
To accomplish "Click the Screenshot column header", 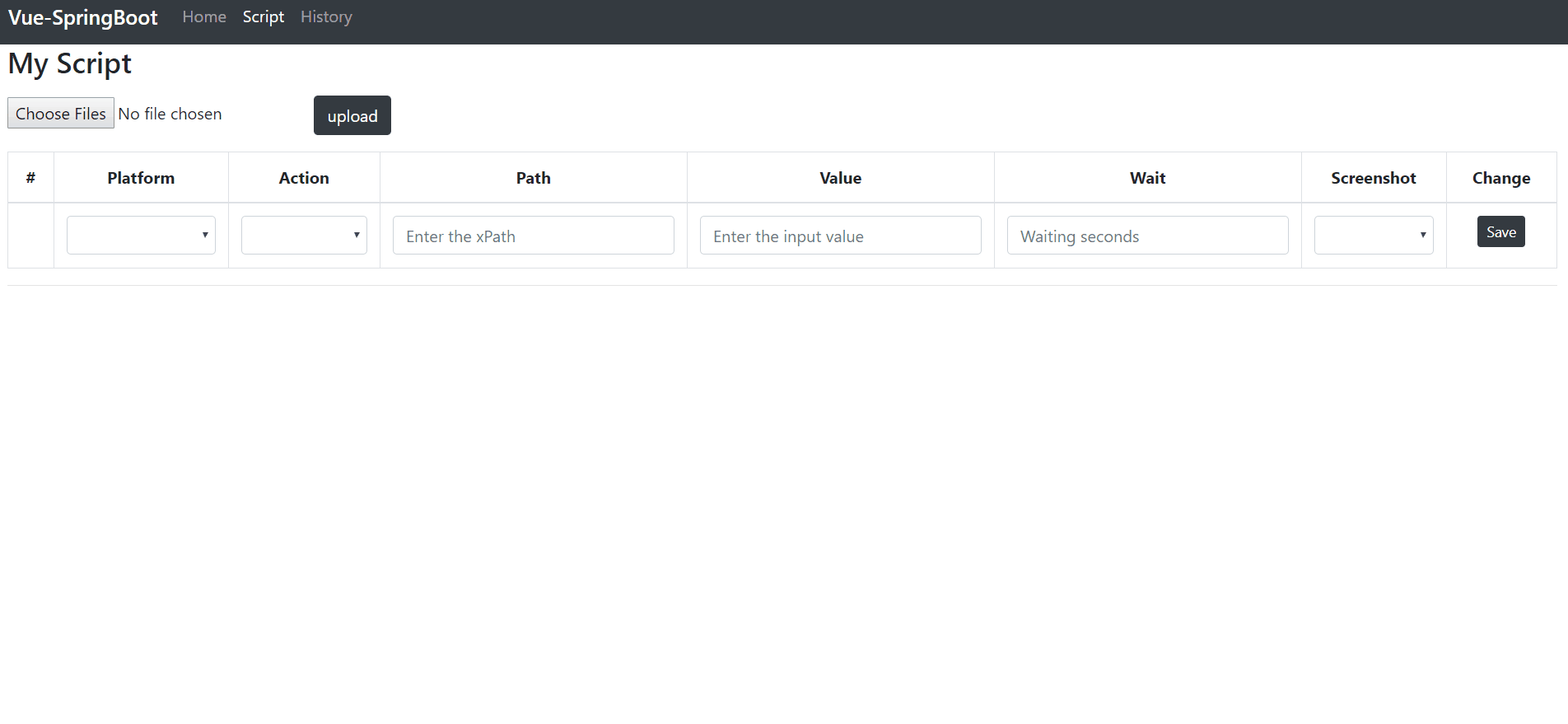I will 1374,178.
